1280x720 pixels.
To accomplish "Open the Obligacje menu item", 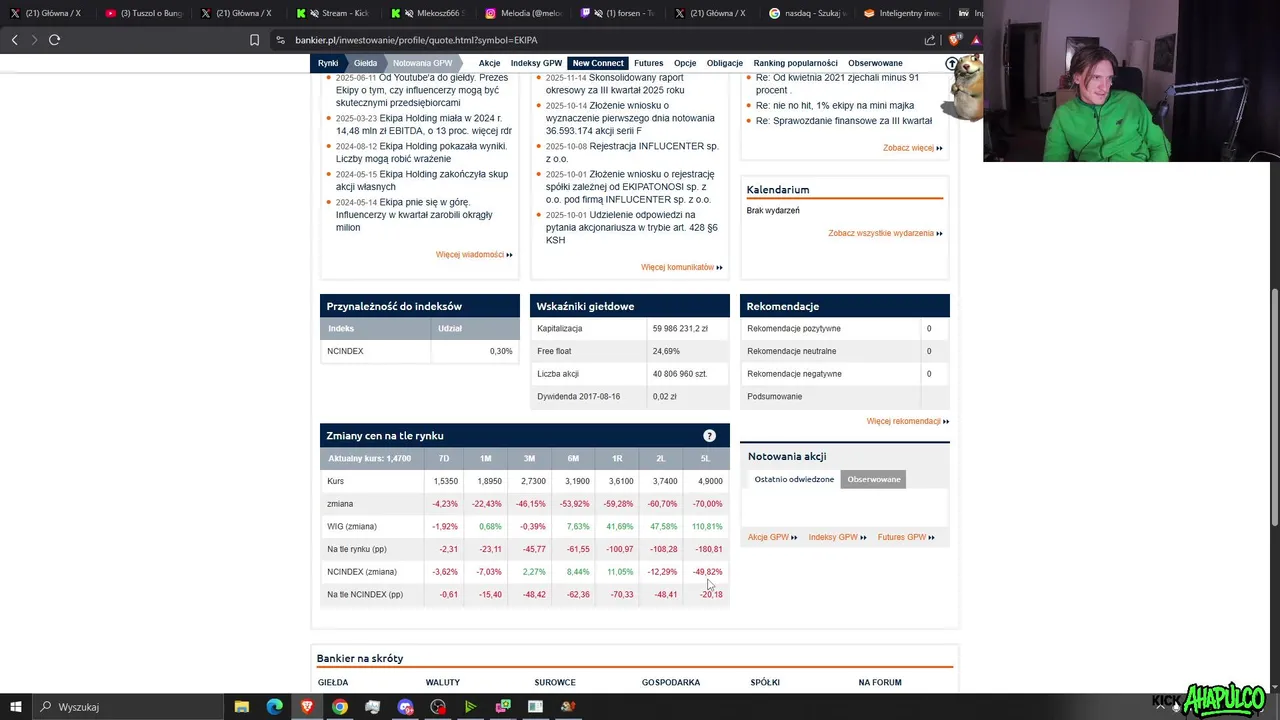I will tap(725, 63).
